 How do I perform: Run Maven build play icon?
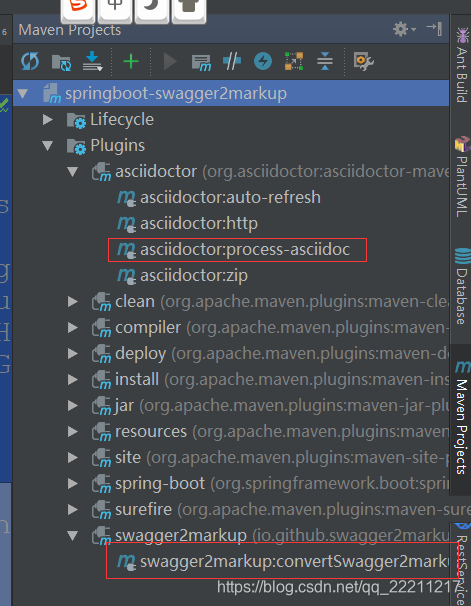170,61
